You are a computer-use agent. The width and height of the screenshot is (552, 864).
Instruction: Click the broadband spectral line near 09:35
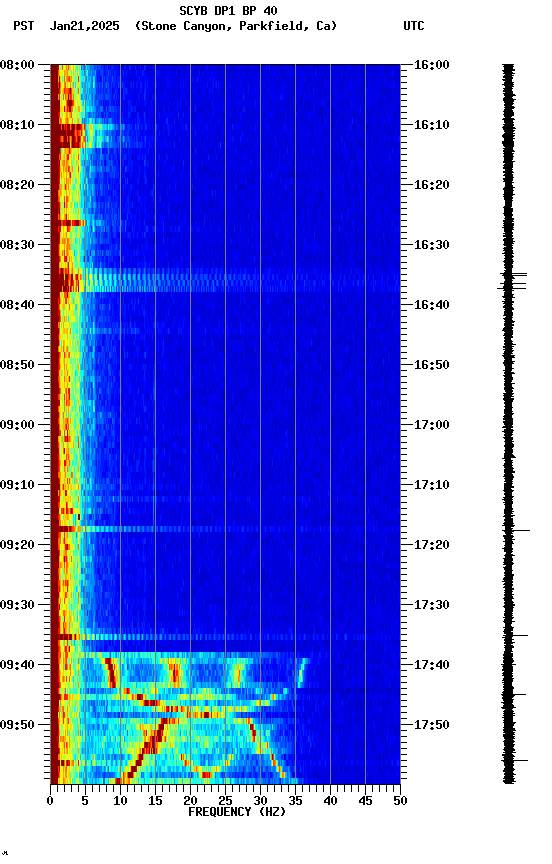225,637
